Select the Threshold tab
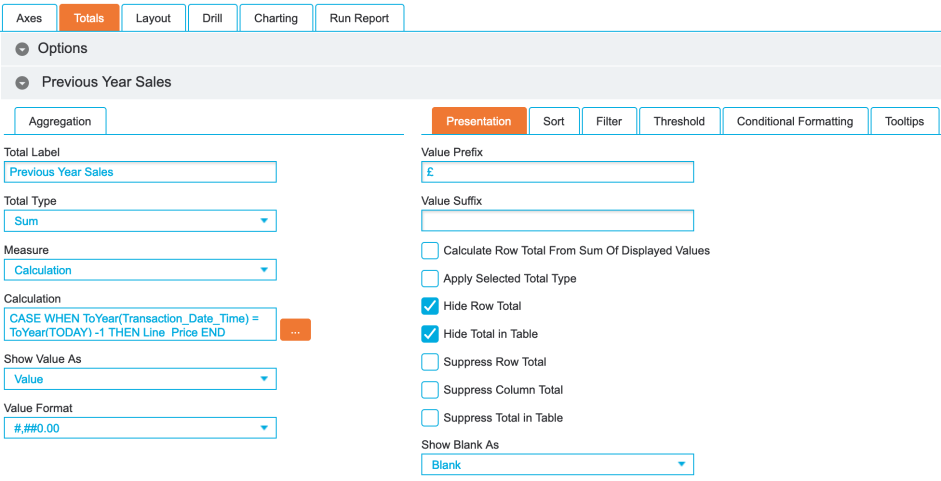Image resolution: width=941 pixels, height=481 pixels. [x=679, y=121]
